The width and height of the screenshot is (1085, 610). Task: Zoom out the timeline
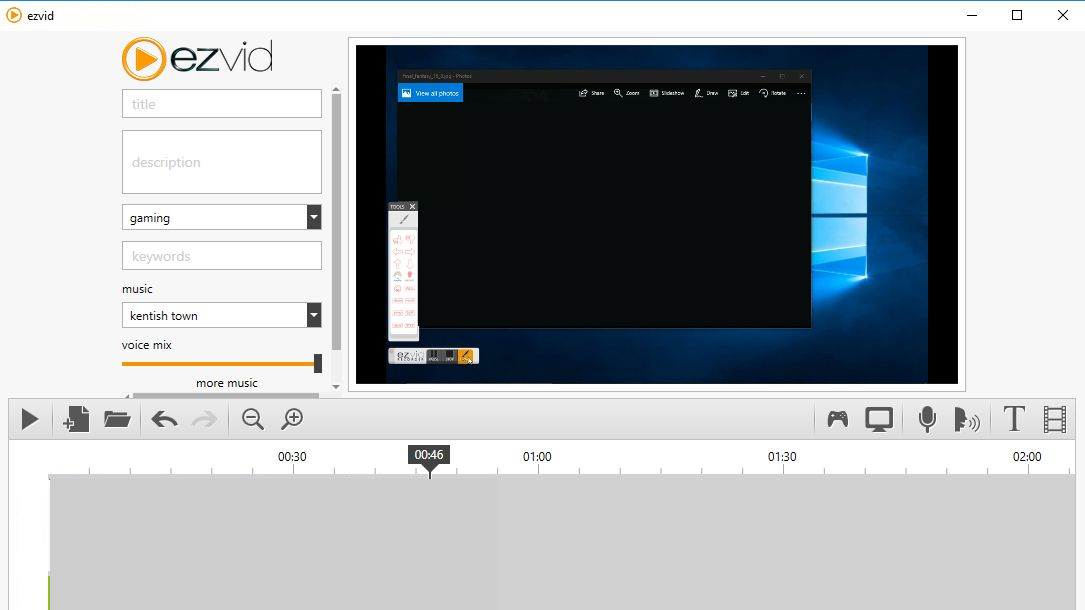pyautogui.click(x=253, y=419)
